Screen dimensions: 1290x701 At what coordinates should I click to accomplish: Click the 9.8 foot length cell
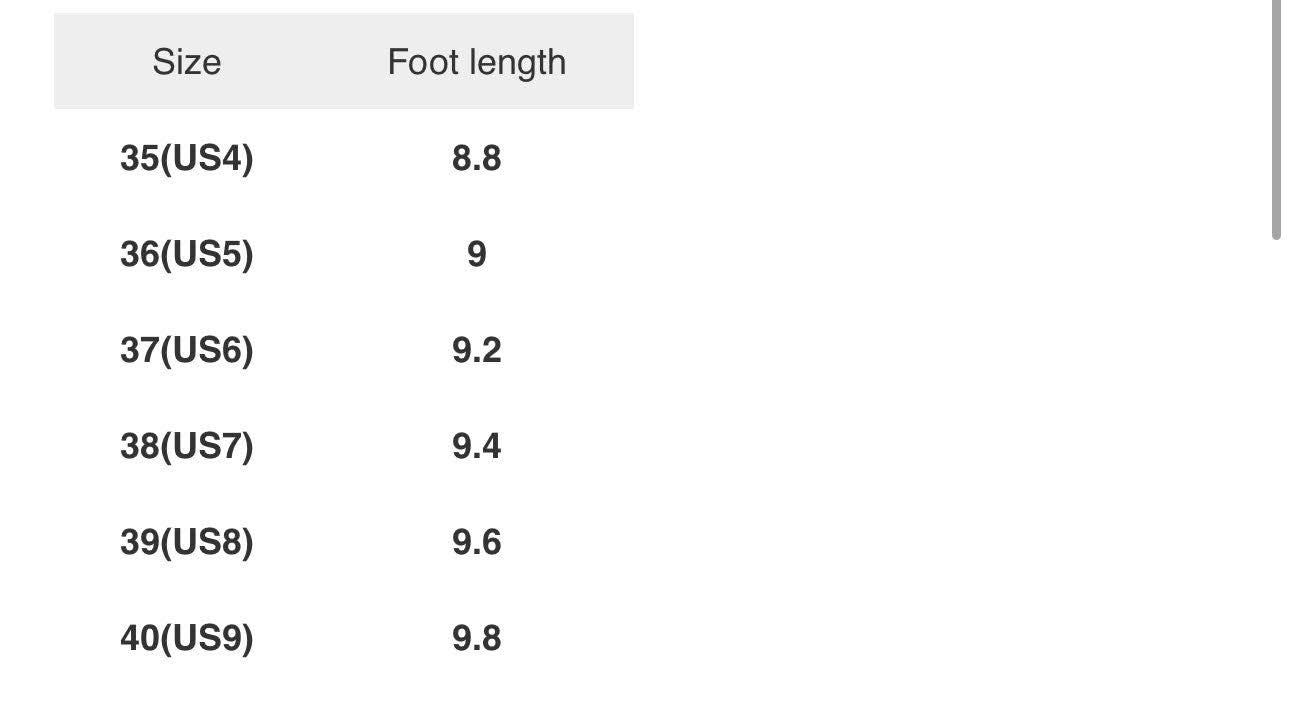tap(476, 638)
